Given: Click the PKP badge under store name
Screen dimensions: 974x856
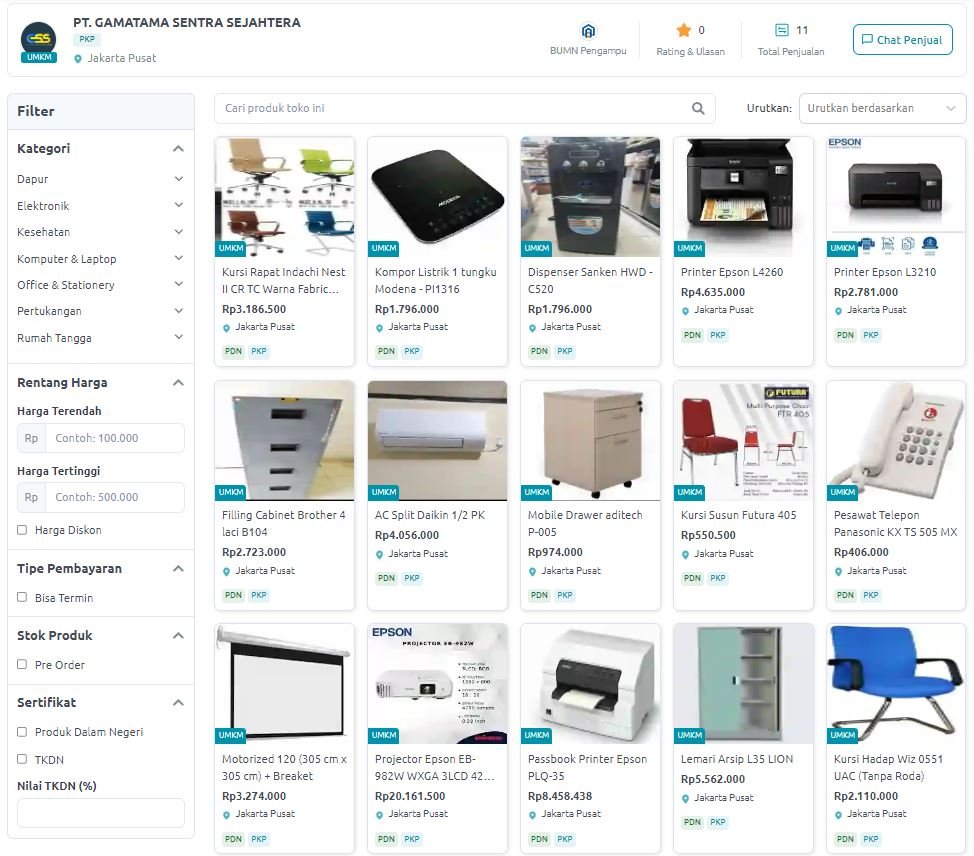Looking at the screenshot, I should 87,39.
